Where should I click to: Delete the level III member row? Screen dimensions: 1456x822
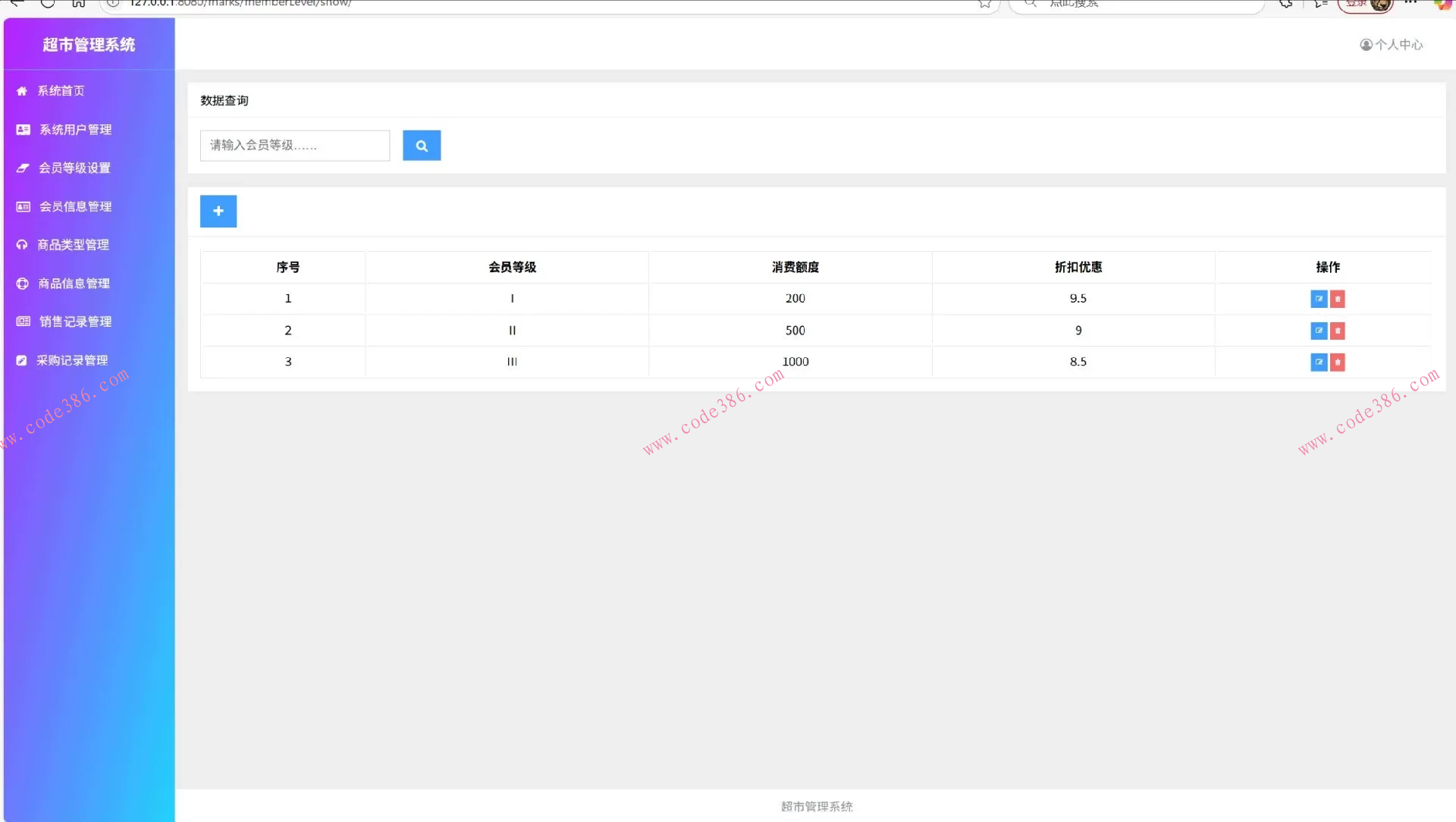[1338, 362]
